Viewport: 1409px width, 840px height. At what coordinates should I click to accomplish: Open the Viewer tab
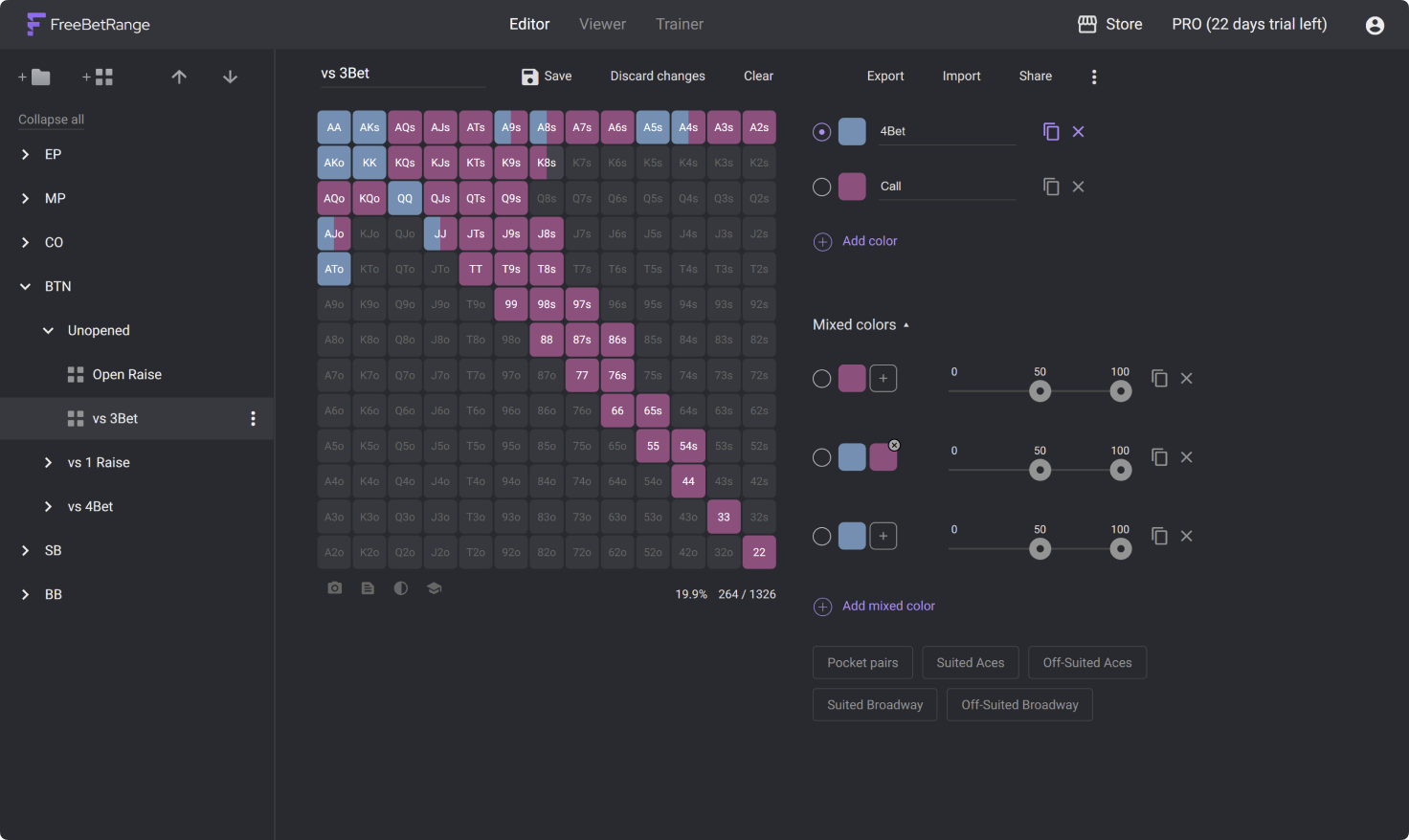click(x=602, y=24)
